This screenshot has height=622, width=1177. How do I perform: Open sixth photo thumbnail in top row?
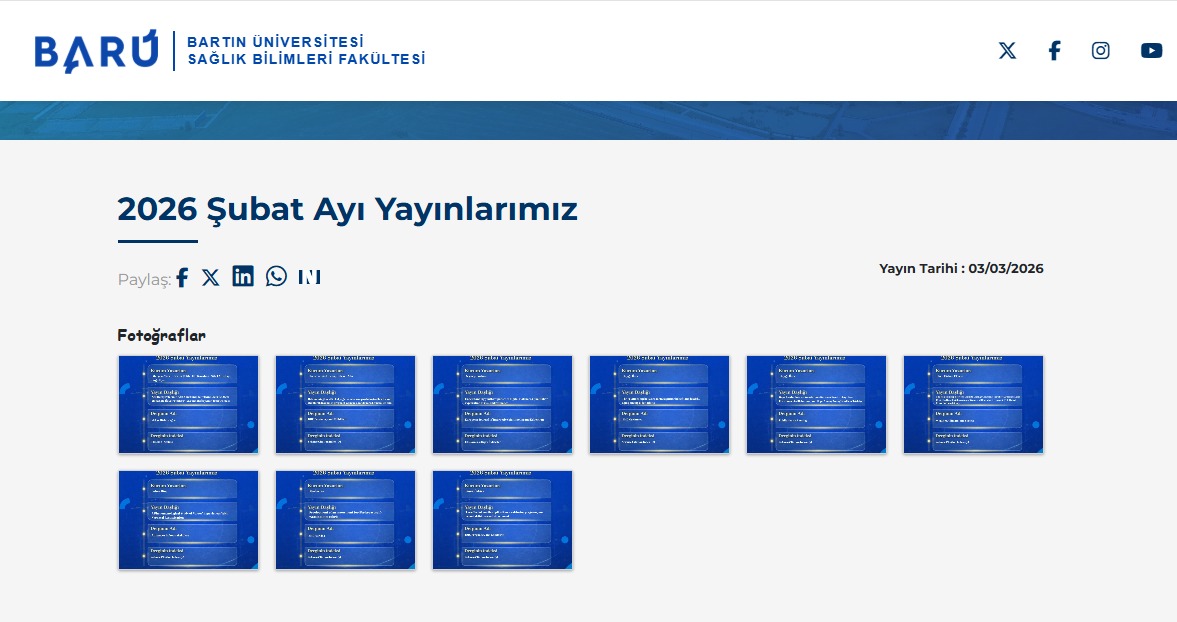[974, 404]
